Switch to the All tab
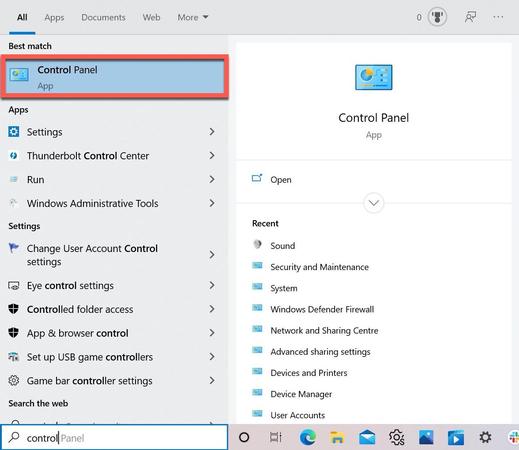The image size is (519, 450). [x=22, y=17]
